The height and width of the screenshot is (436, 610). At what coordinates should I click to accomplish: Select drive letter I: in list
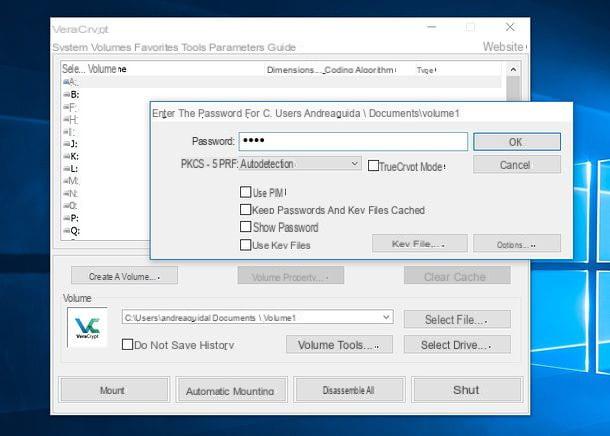tap(69, 131)
